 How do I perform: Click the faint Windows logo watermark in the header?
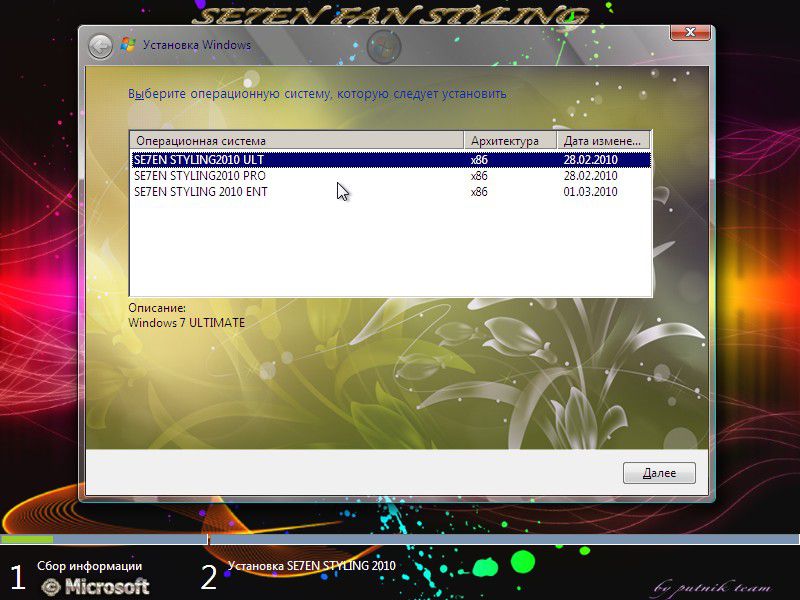tap(381, 45)
